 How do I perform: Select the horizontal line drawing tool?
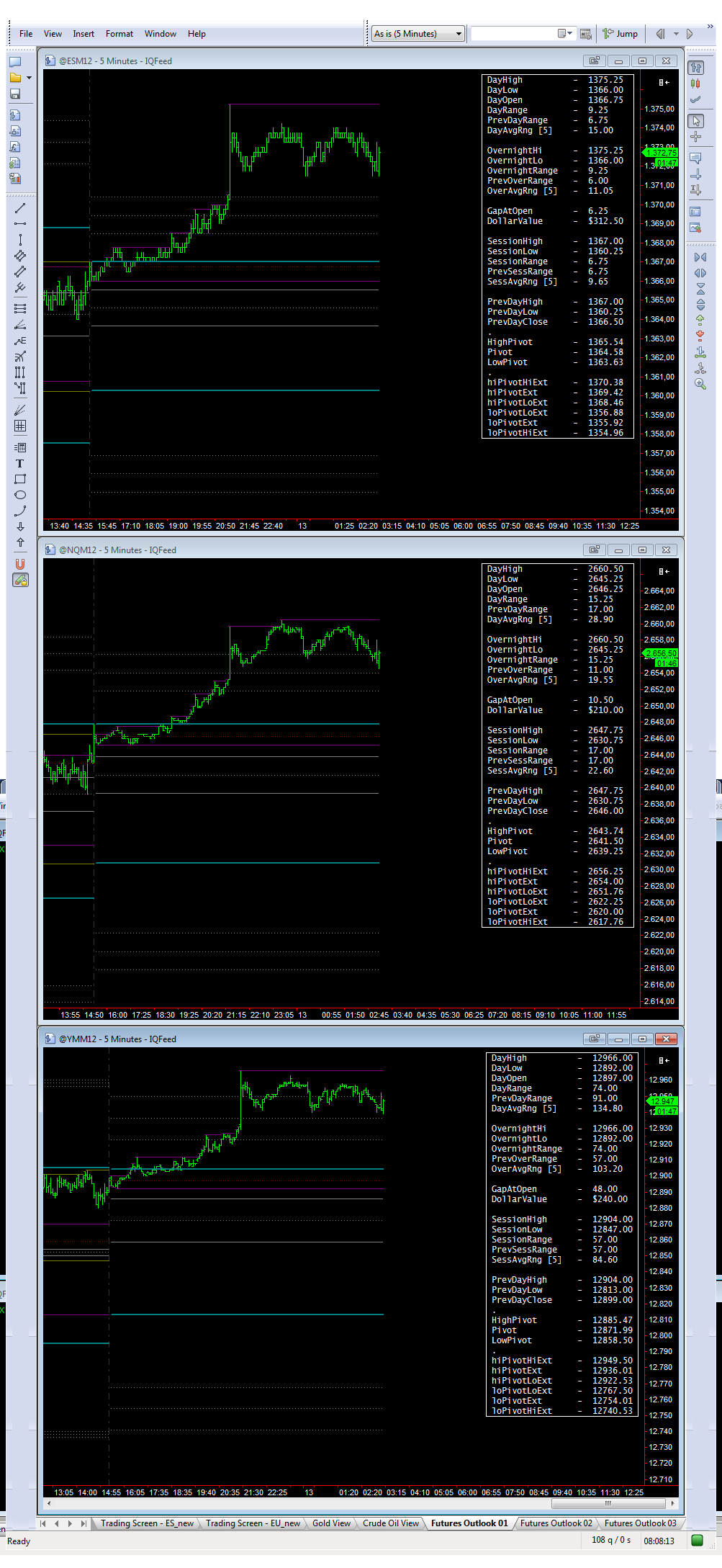[x=20, y=224]
